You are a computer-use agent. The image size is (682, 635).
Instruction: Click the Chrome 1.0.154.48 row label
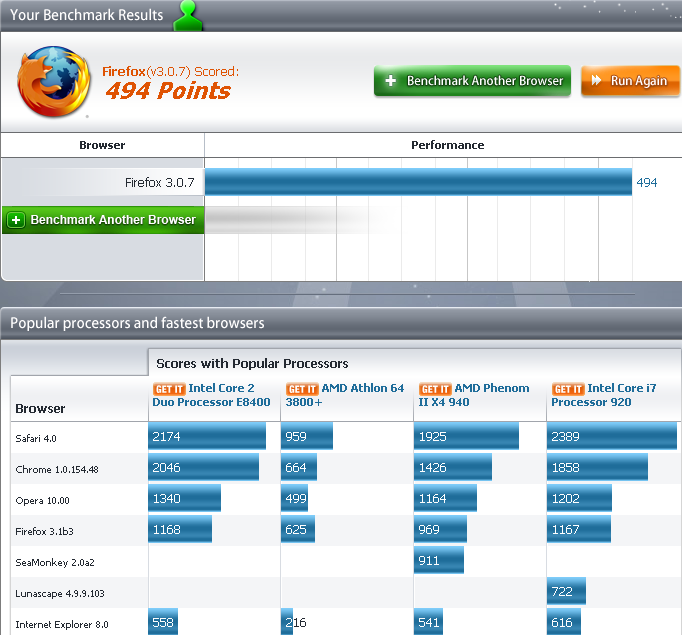coord(57,470)
